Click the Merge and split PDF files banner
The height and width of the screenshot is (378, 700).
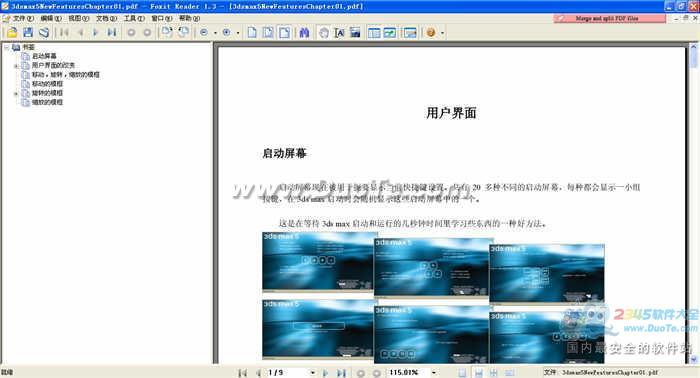click(609, 18)
